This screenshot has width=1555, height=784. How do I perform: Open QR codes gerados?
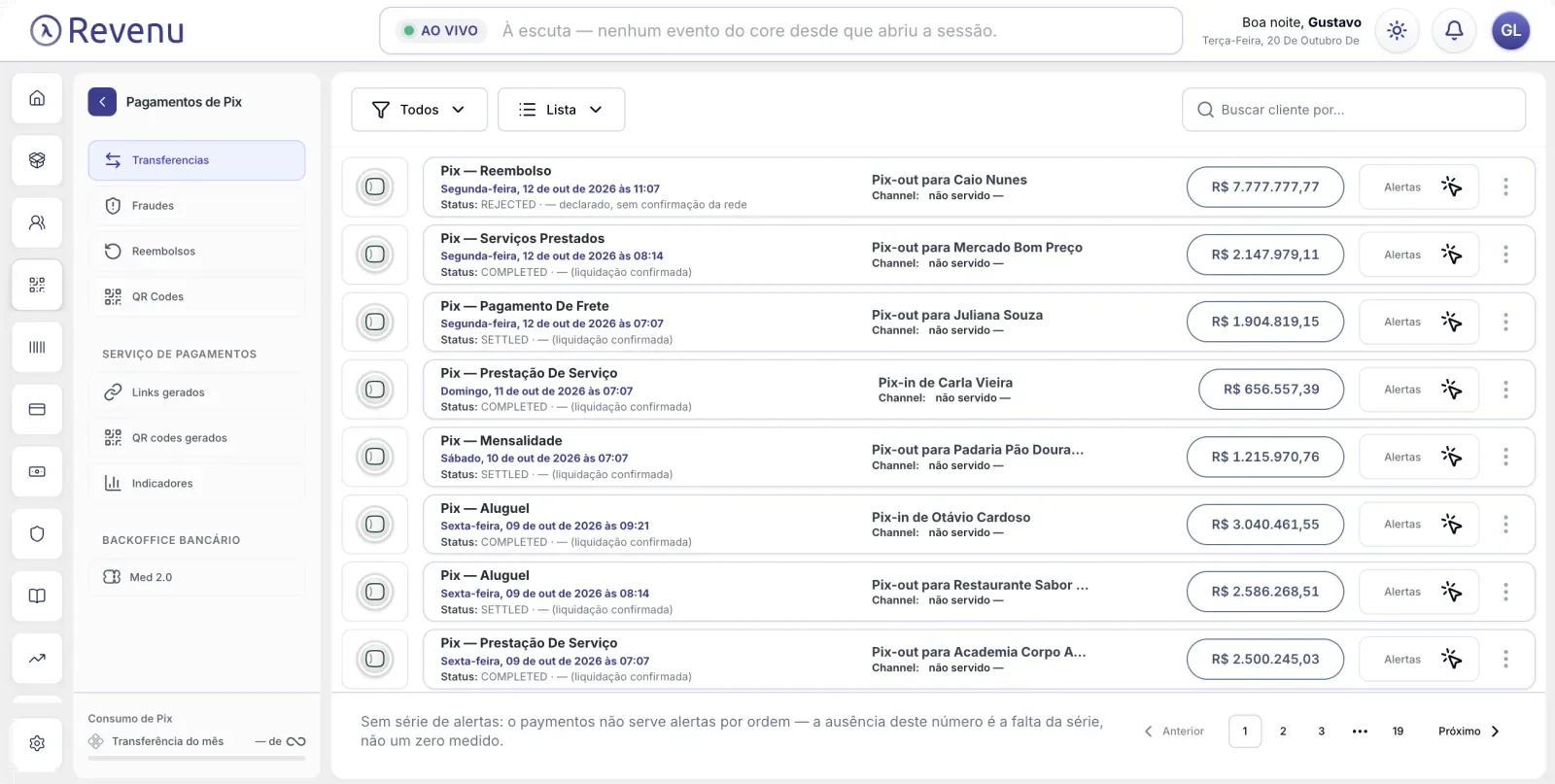click(196, 438)
